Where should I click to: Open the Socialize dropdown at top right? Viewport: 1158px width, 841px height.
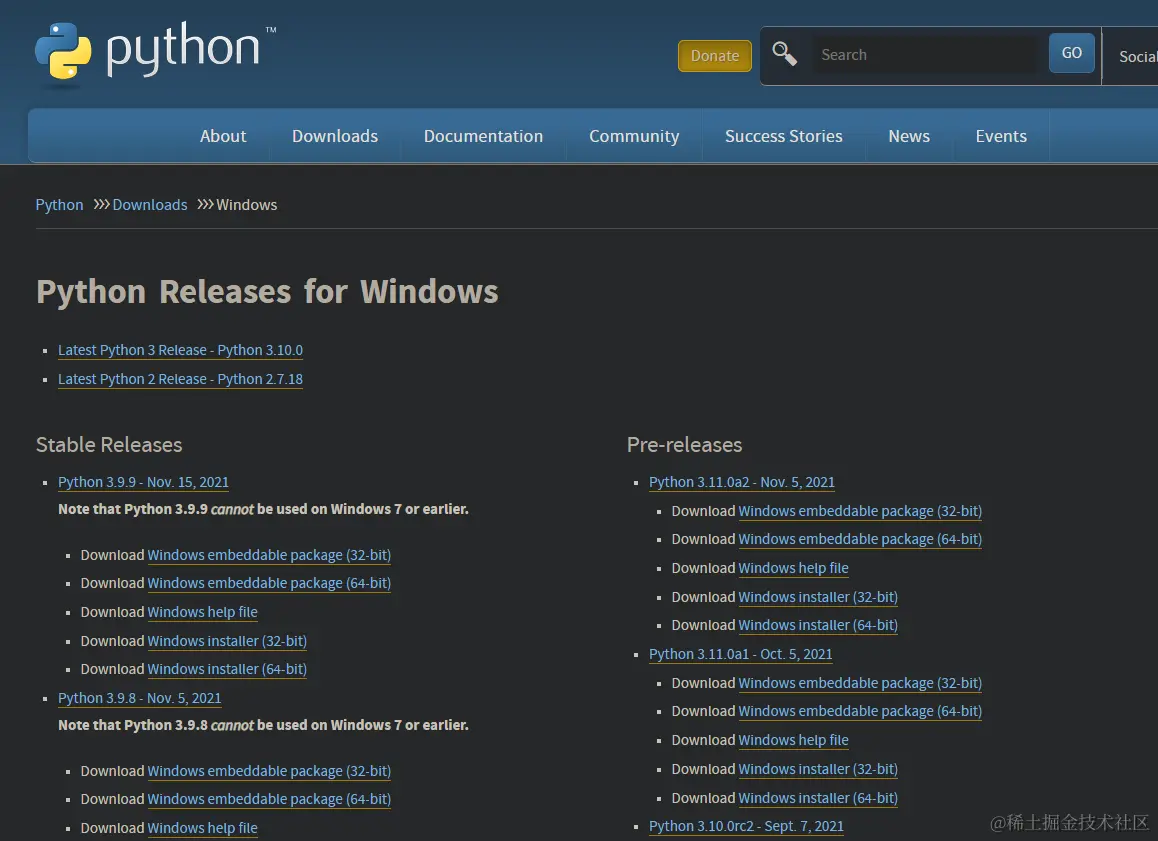pos(1137,56)
